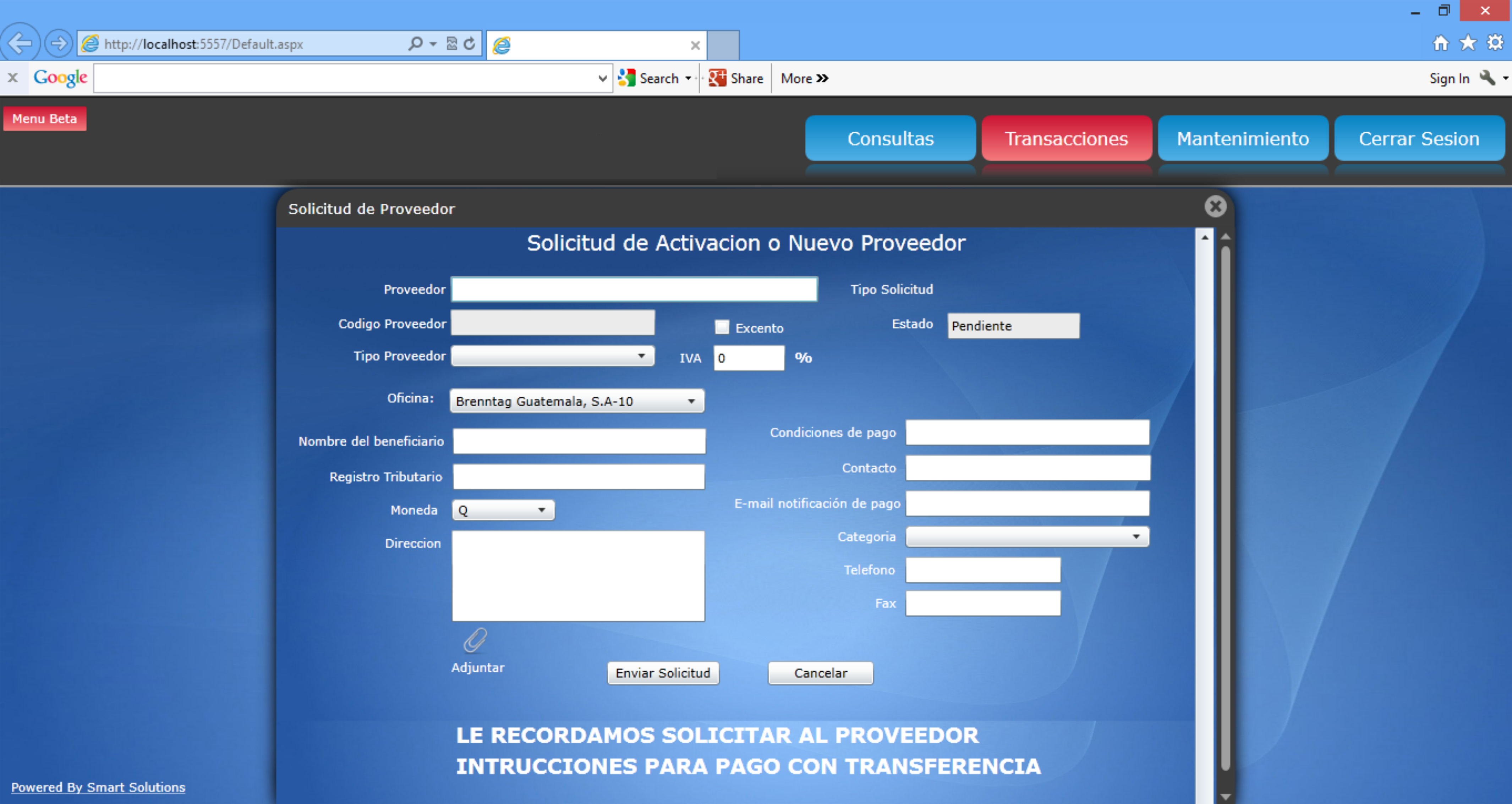
Task: Open the Google toolbar wrench settings
Action: coord(1487,78)
